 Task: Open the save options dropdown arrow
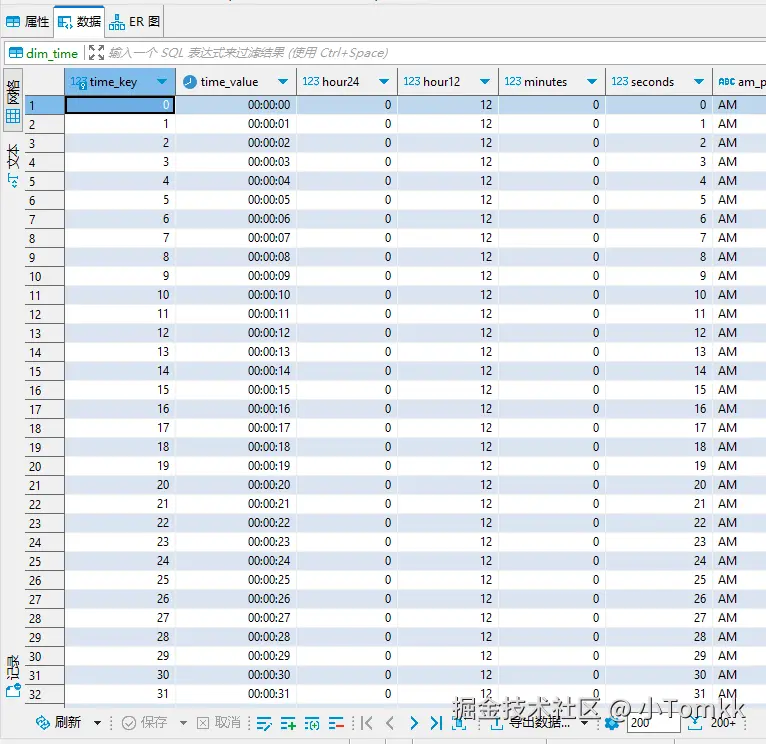183,723
